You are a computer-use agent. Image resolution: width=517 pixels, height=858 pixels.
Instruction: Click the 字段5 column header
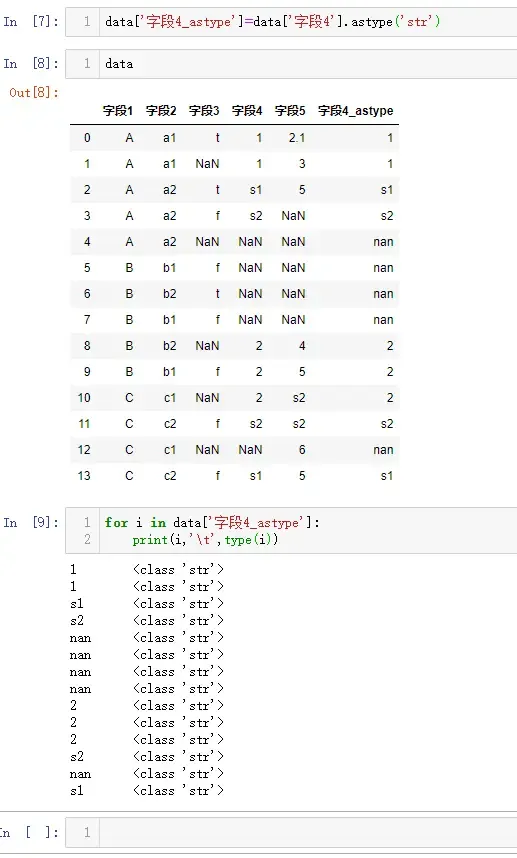coord(290,111)
